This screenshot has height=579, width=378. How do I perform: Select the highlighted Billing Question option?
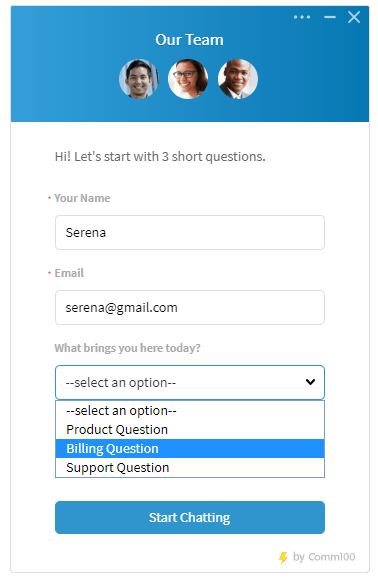pyautogui.click(x=190, y=449)
